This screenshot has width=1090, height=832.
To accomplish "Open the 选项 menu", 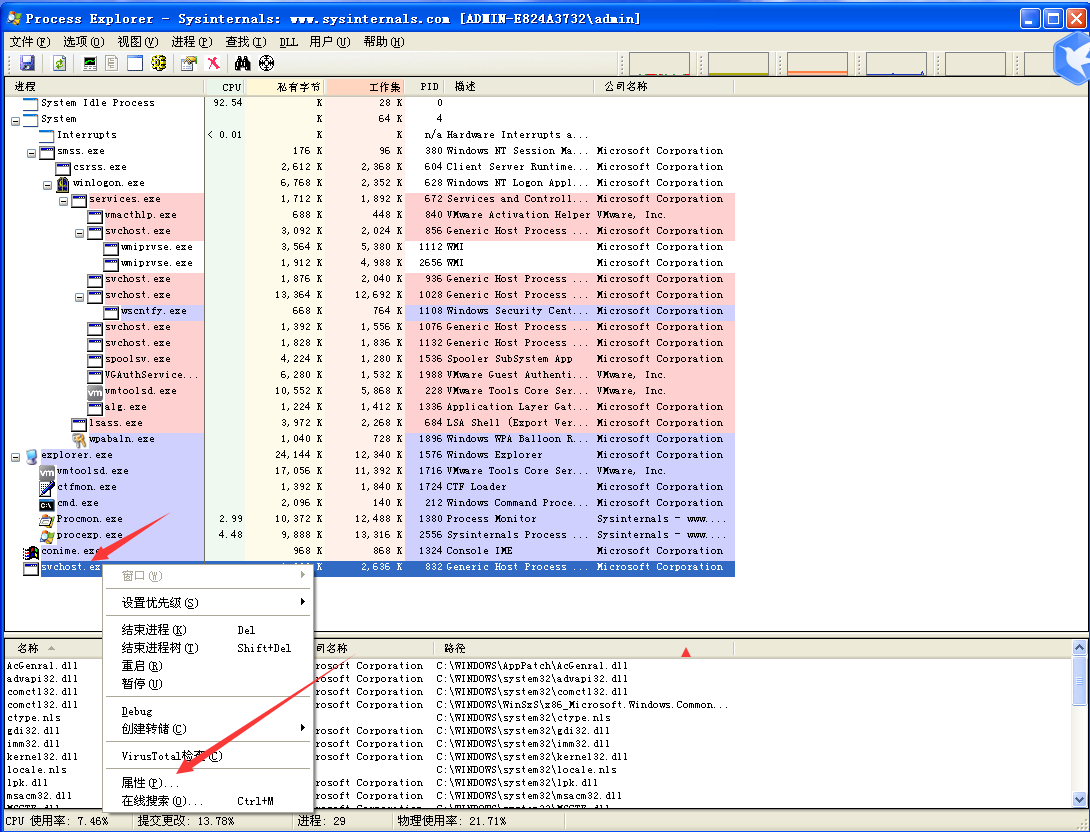I will pyautogui.click(x=83, y=42).
